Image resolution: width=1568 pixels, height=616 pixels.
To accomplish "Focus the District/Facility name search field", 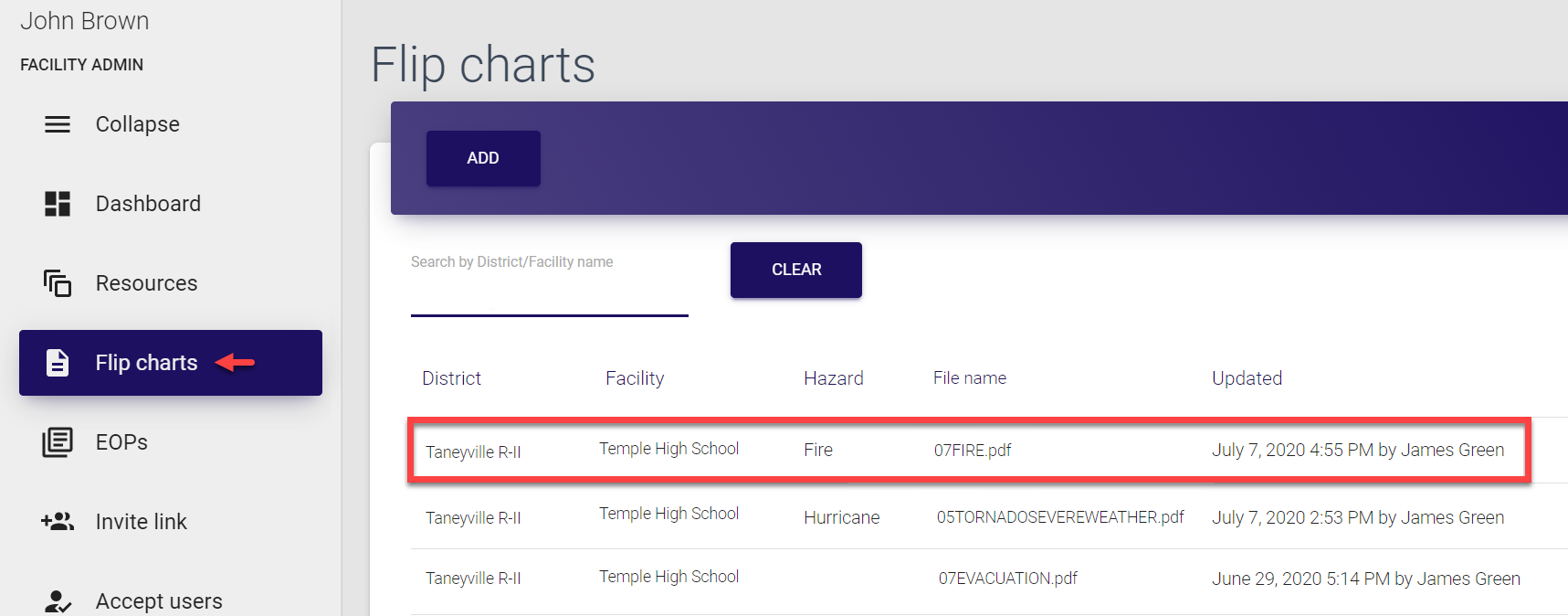I will coord(549,291).
